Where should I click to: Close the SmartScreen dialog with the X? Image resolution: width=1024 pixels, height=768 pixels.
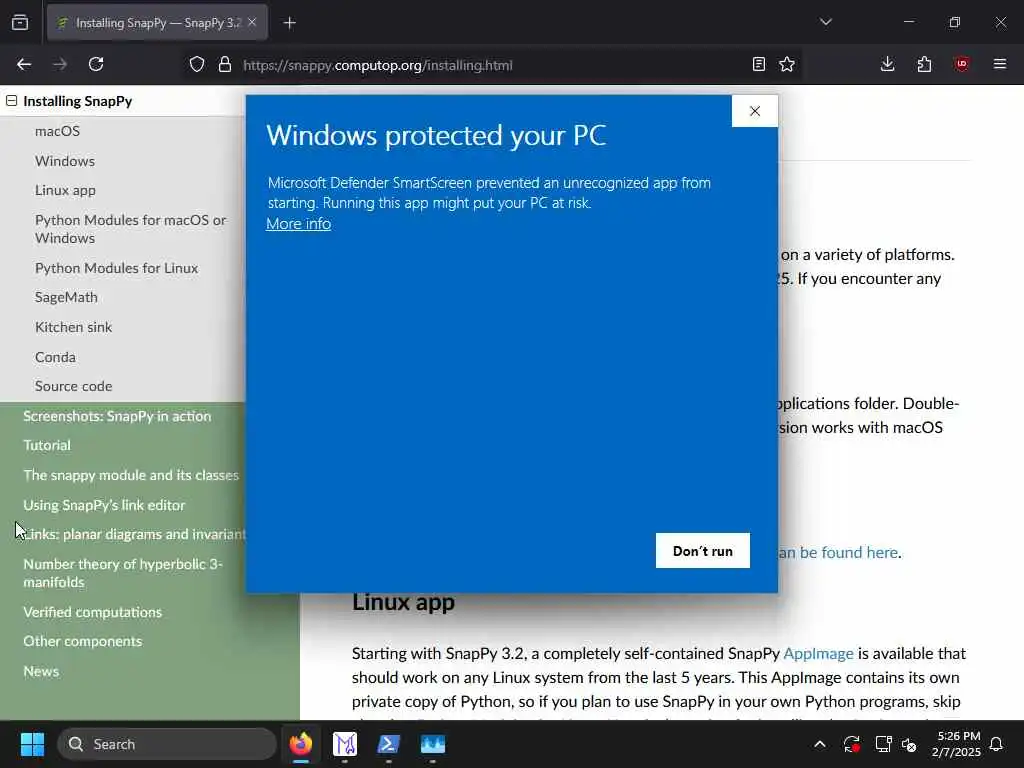(755, 111)
